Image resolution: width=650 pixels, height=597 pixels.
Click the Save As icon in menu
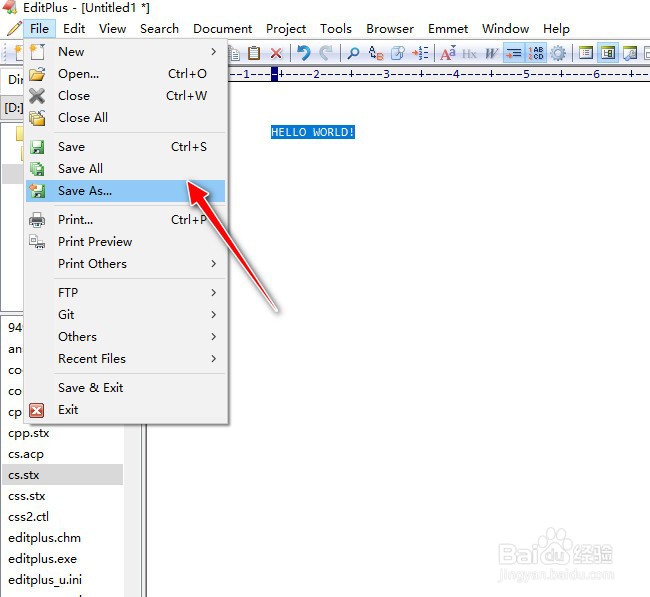37,191
